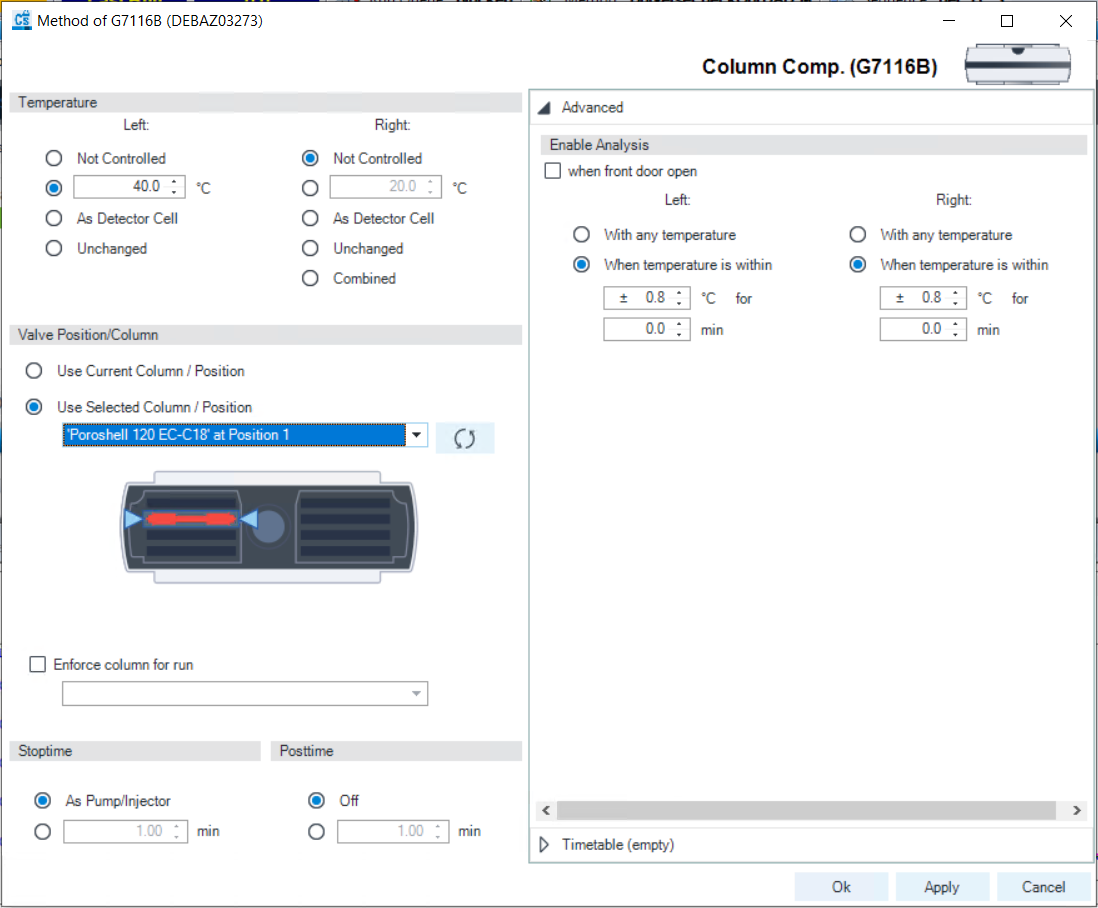The width and height of the screenshot is (1098, 908).
Task: Enable 'when front door open' checkbox
Action: pos(553,171)
